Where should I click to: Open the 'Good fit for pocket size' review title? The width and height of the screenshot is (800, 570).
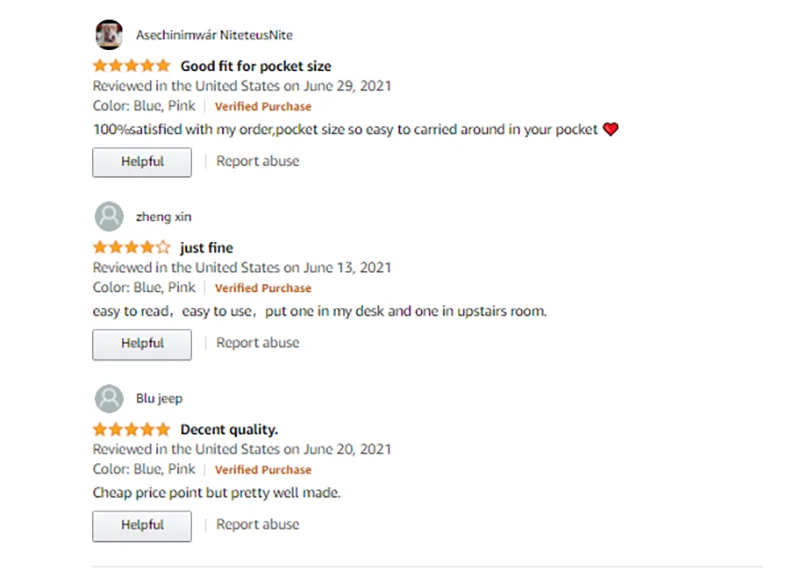point(255,66)
